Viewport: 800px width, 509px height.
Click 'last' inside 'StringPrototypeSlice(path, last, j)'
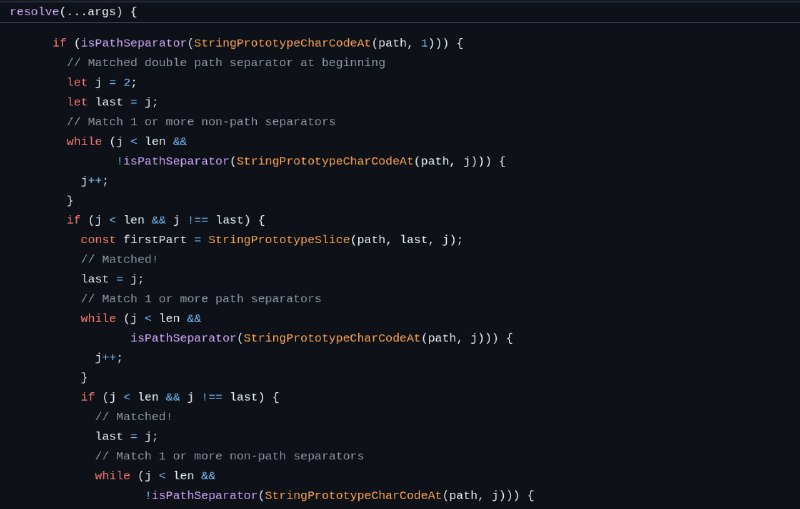[x=414, y=240]
